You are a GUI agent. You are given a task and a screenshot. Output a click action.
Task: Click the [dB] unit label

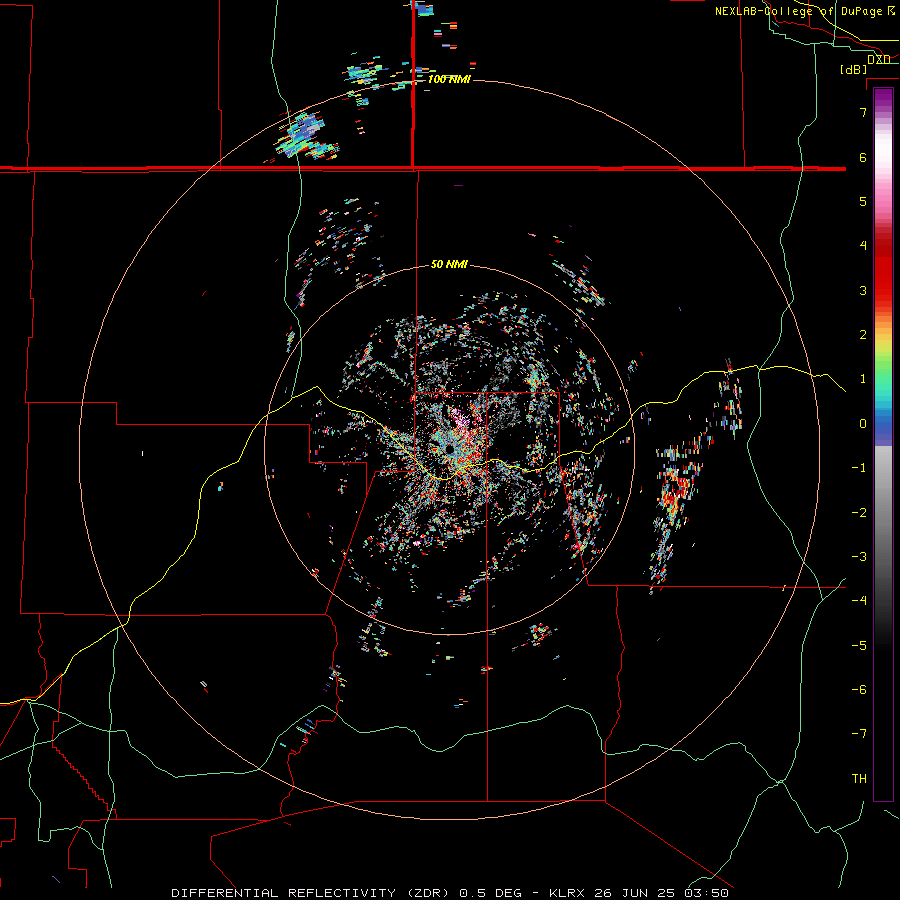tap(853, 69)
